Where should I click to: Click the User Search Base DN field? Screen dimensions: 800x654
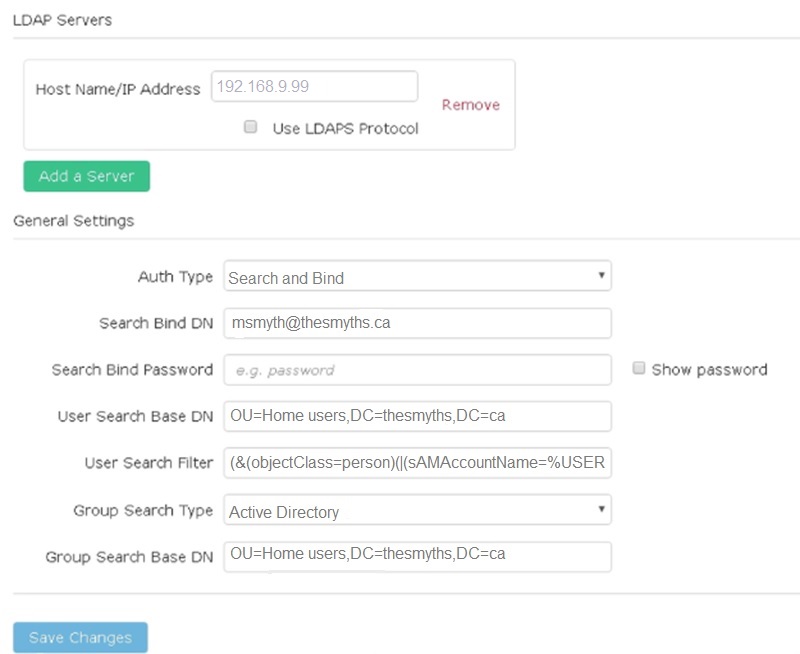(417, 416)
